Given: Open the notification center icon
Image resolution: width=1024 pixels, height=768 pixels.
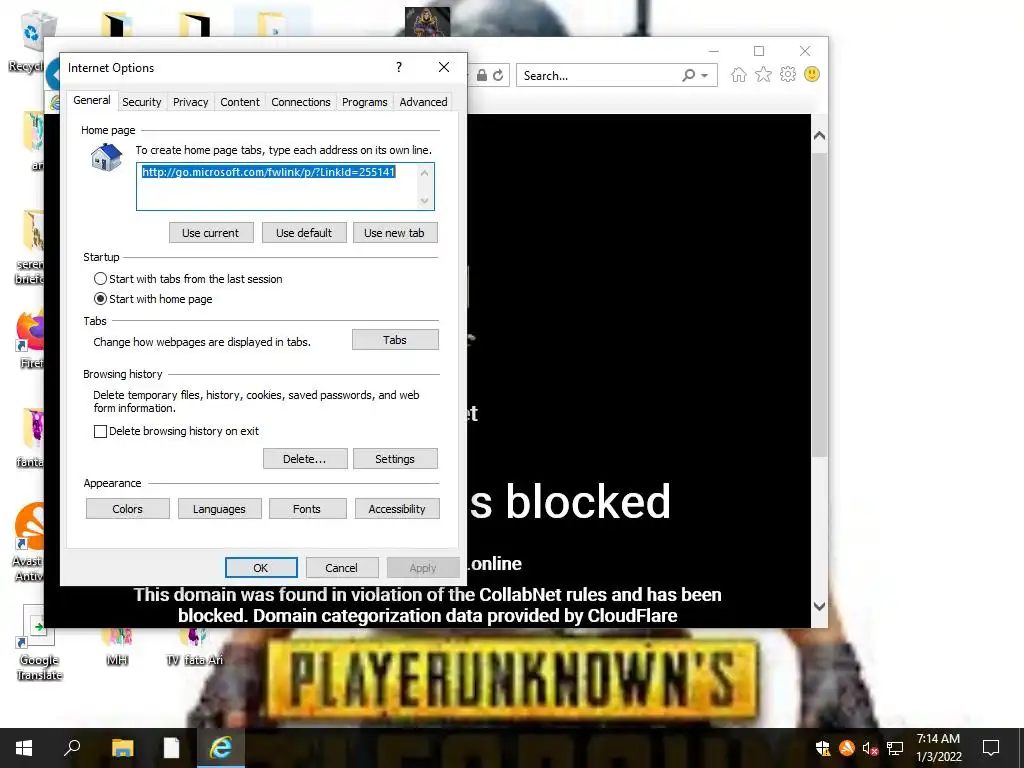Looking at the screenshot, I should pyautogui.click(x=991, y=748).
